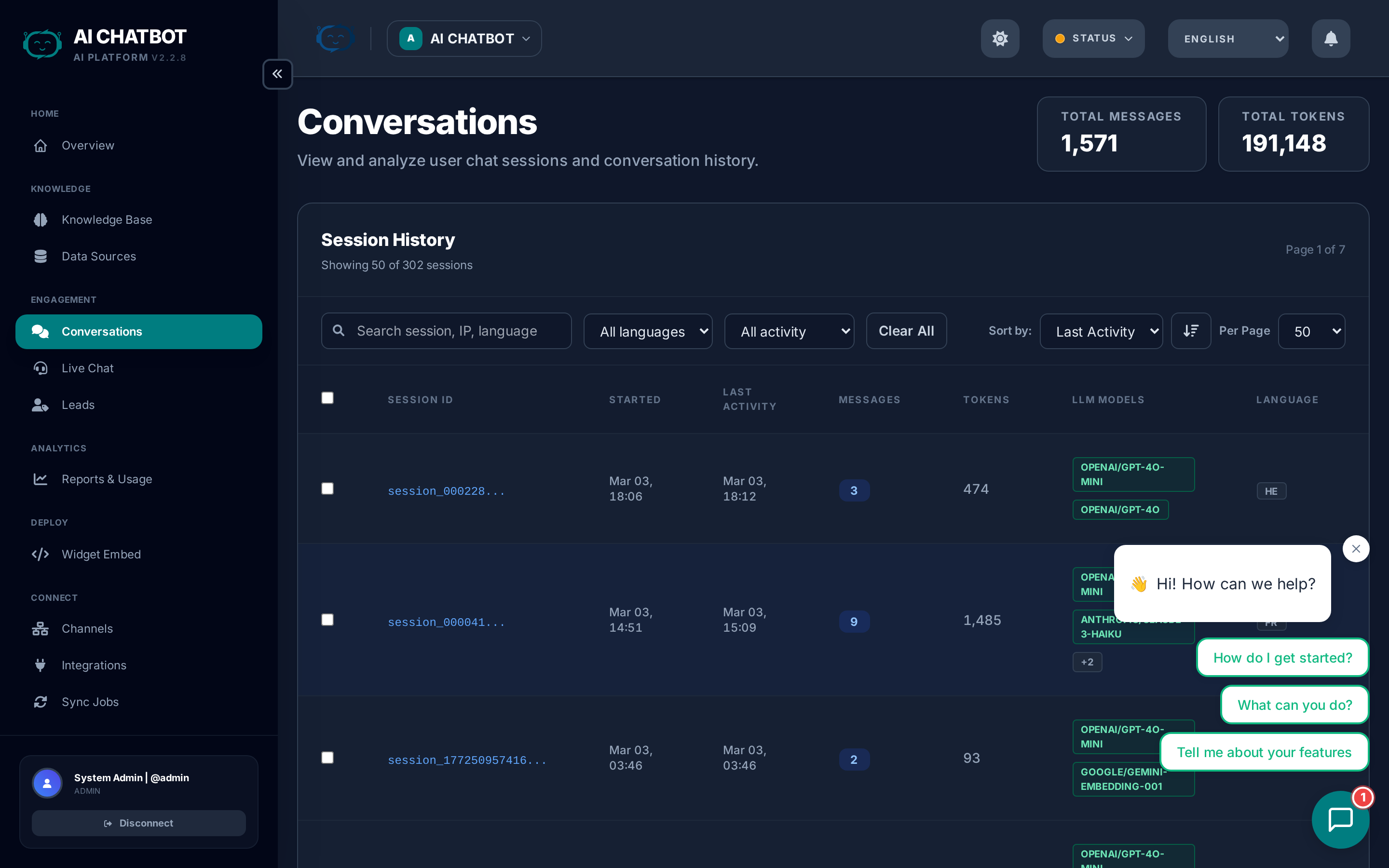Click the notification bell icon

click(1331, 39)
